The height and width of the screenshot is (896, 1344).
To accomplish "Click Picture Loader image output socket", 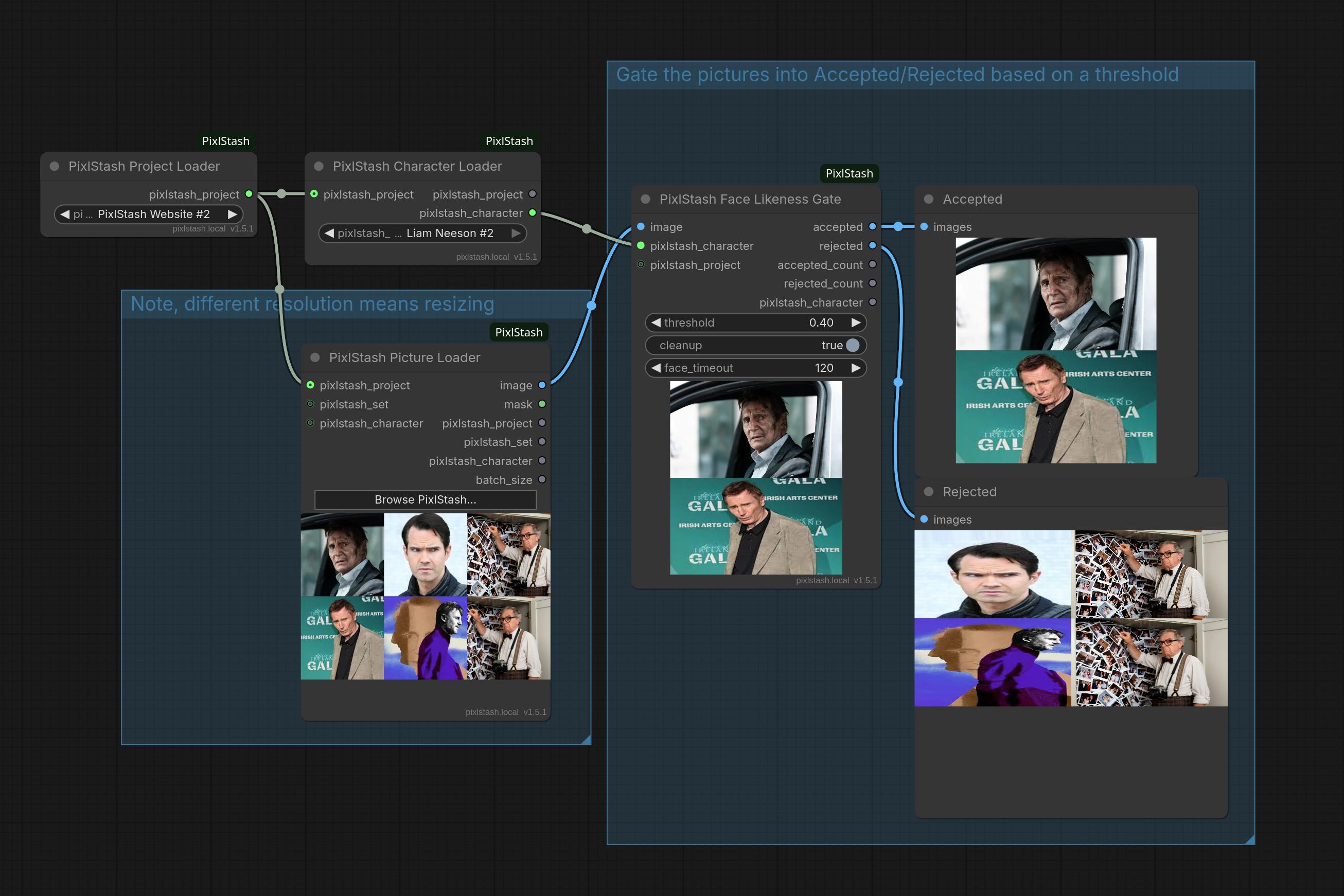I will pos(542,385).
